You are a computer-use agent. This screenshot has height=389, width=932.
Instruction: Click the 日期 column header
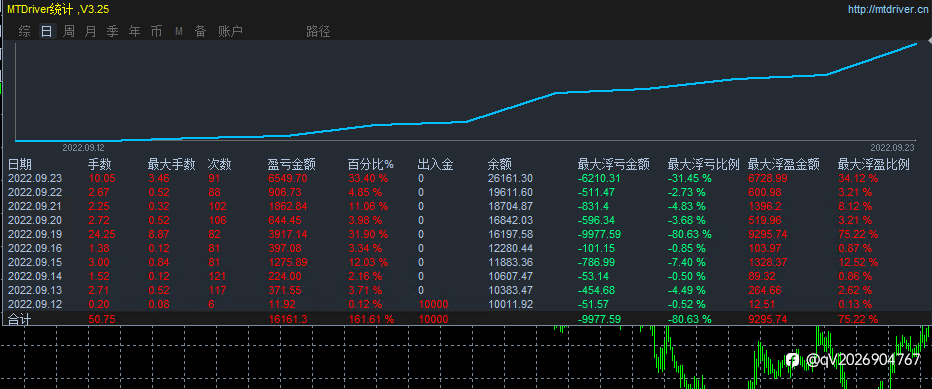20,164
